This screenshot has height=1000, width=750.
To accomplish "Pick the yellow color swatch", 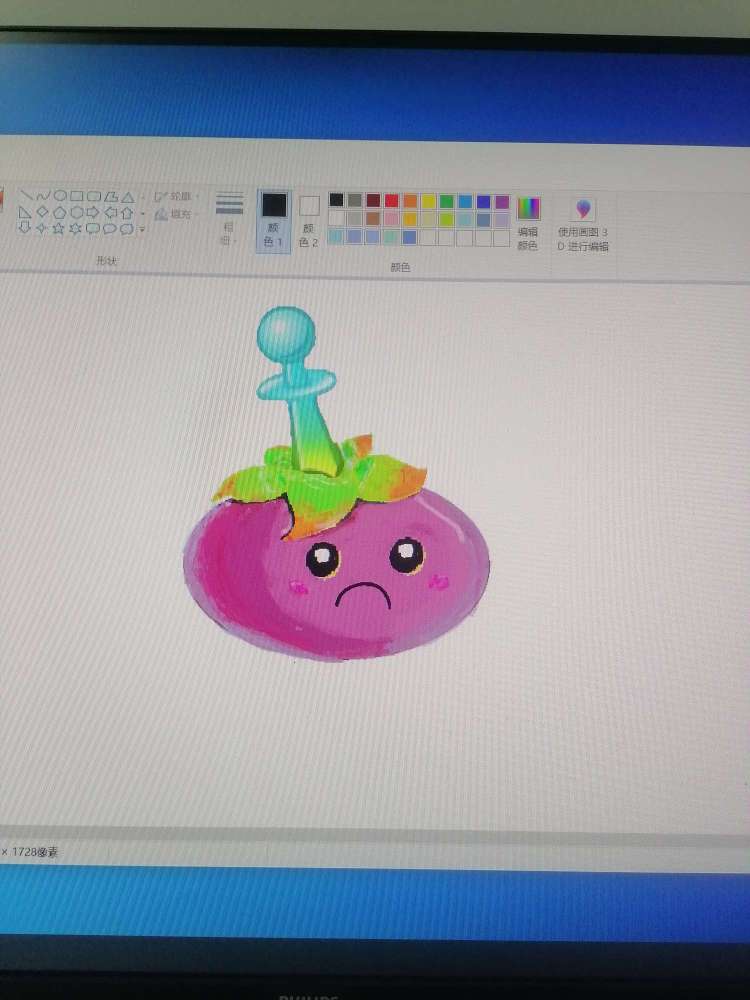I will click(x=428, y=202).
